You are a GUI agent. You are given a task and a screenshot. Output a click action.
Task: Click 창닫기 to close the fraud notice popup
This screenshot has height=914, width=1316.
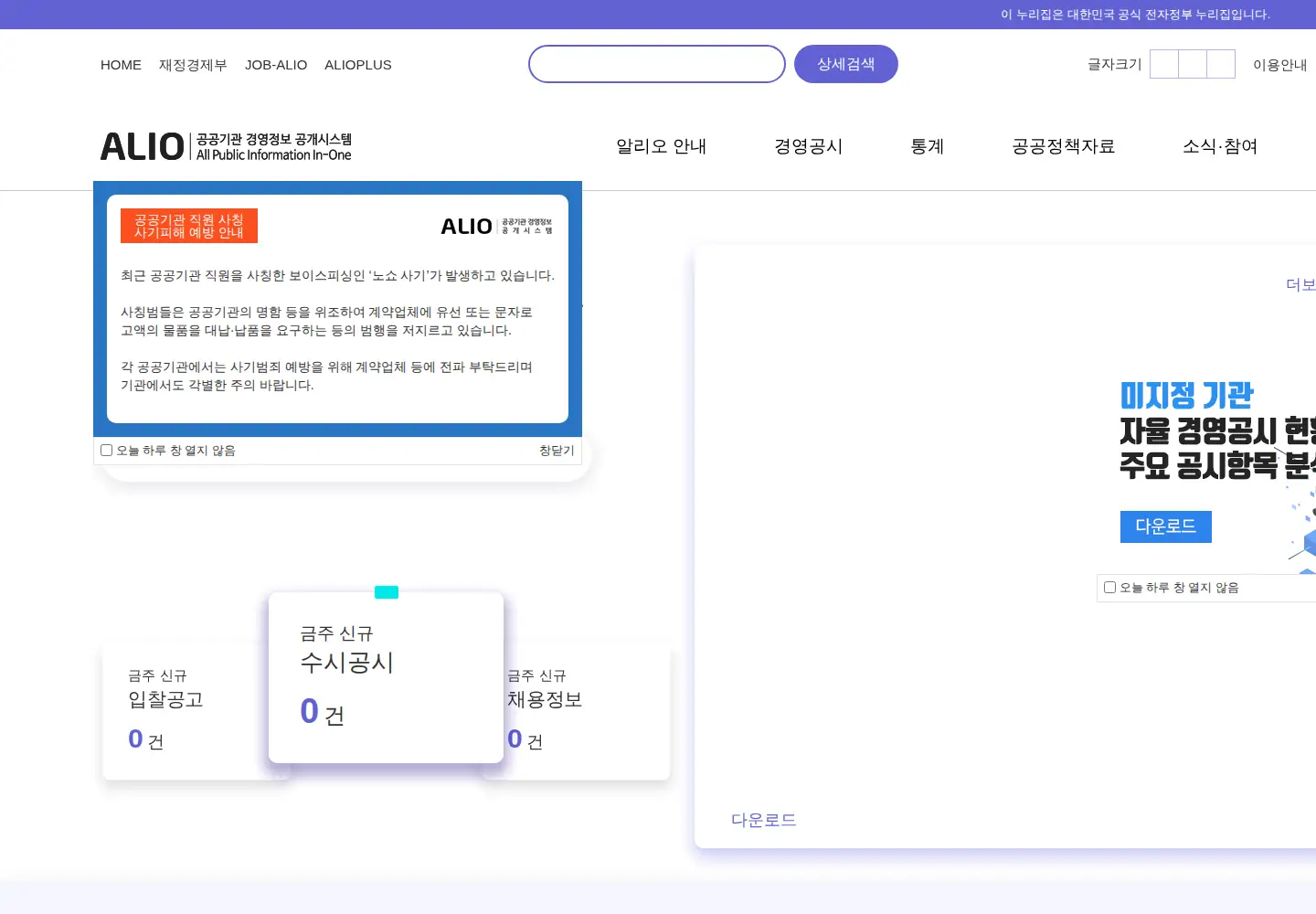[x=557, y=451]
